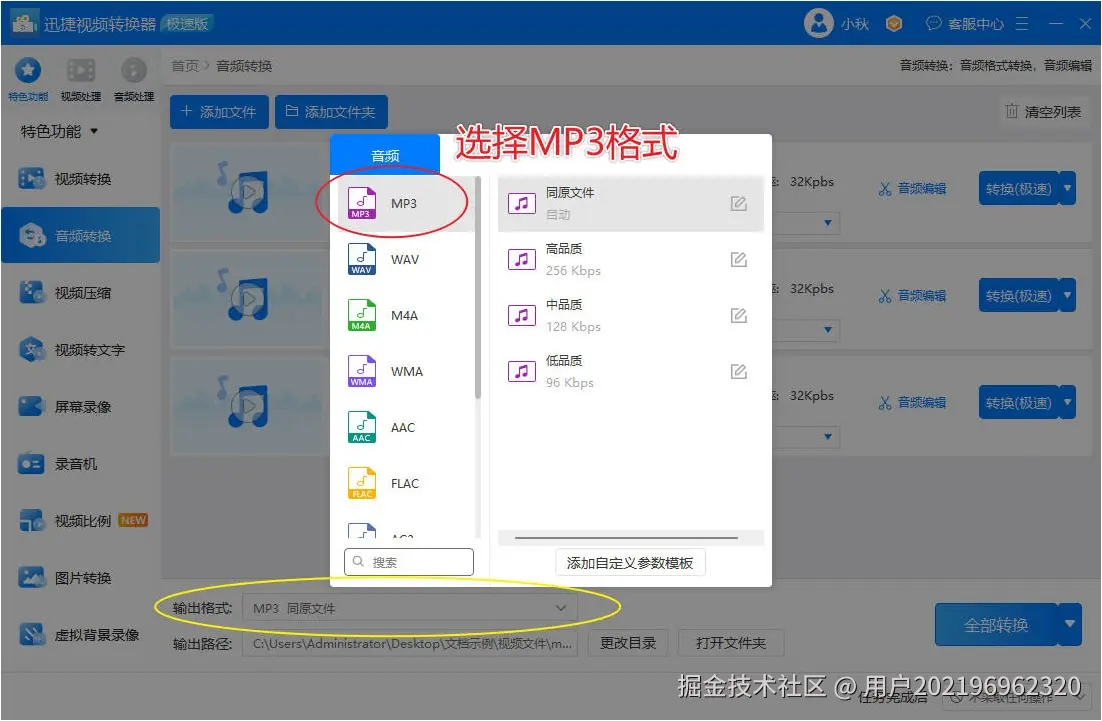The width and height of the screenshot is (1102, 721).
Task: Play the second audio file thumbnail
Action: tap(248, 298)
